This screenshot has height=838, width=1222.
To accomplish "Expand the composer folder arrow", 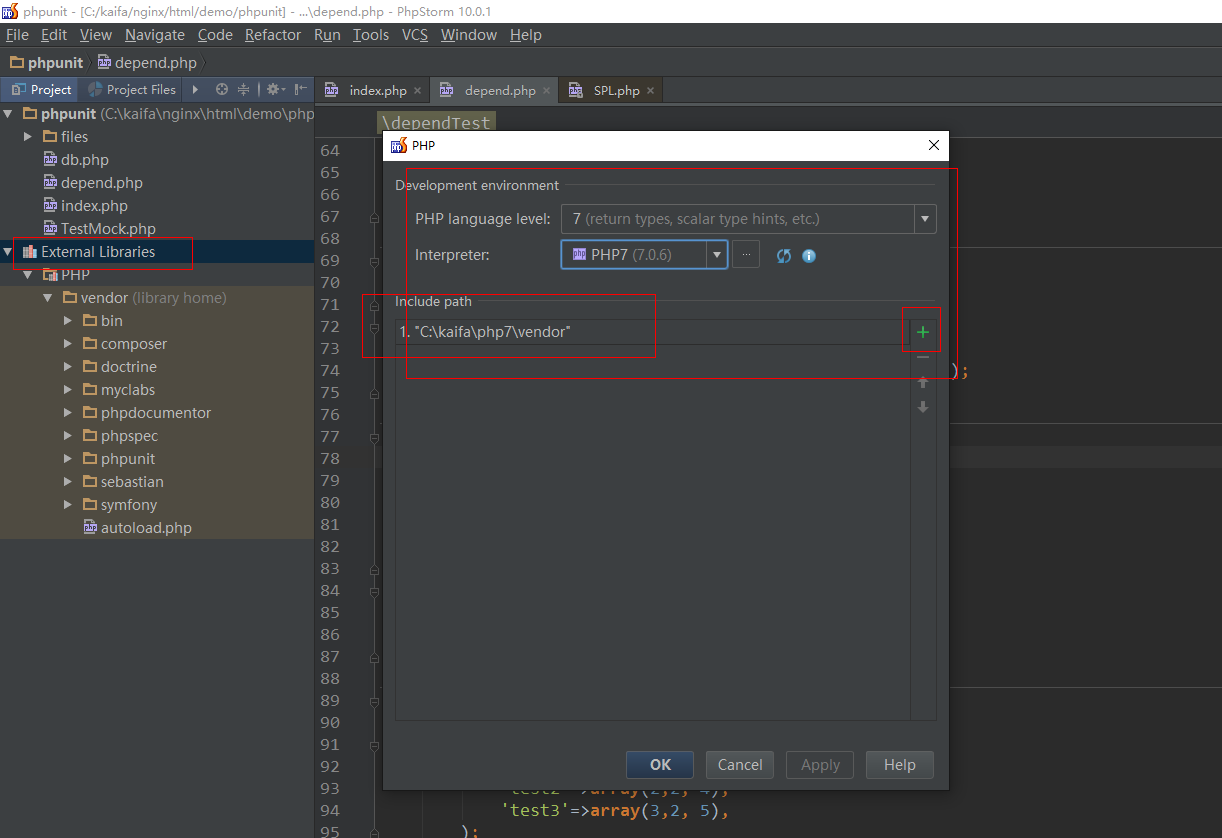I will (68, 344).
